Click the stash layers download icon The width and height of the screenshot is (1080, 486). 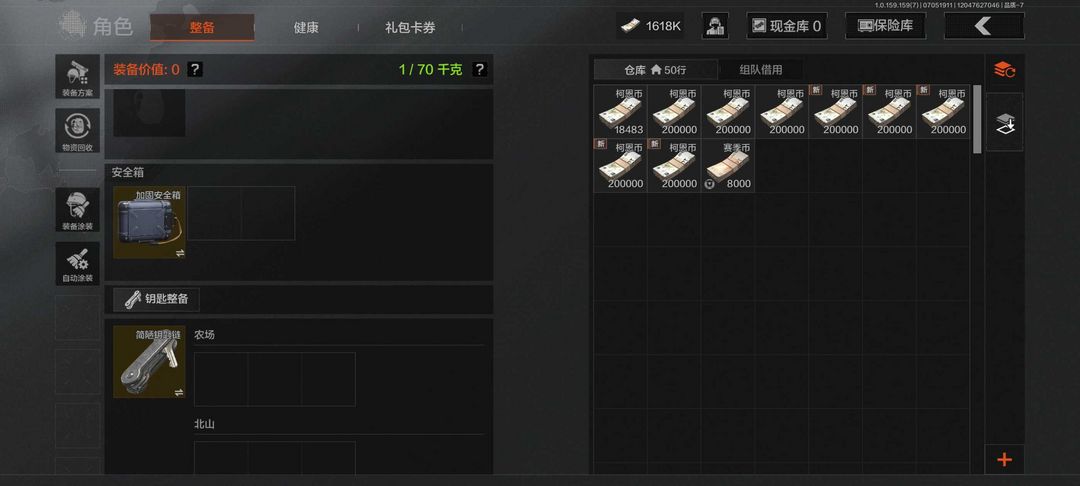click(1004, 123)
